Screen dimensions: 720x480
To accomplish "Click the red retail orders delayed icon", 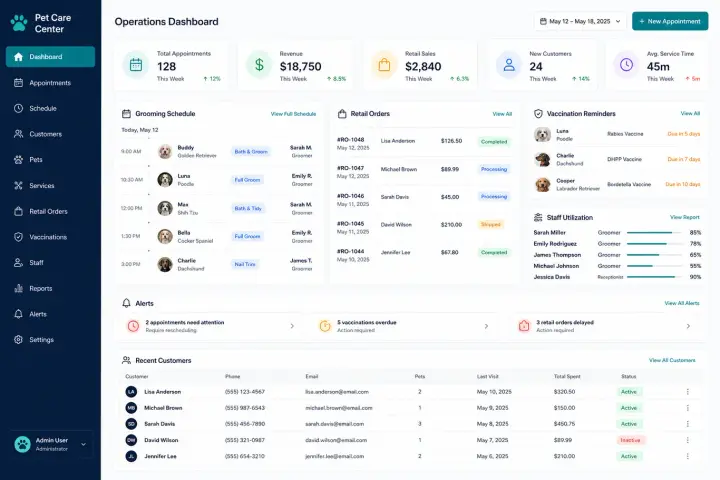I will (524, 326).
